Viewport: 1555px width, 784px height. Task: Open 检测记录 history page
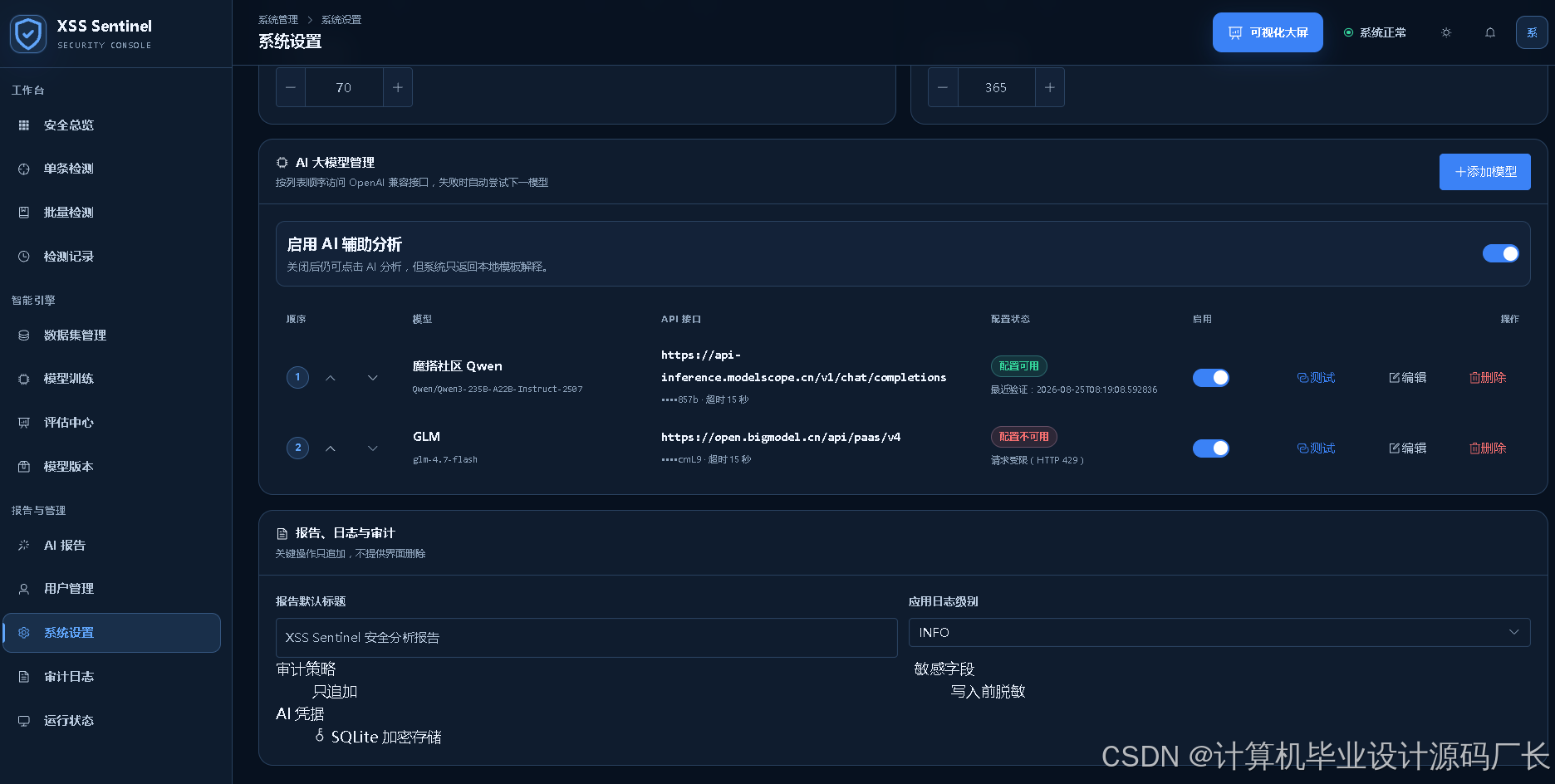tap(111, 257)
